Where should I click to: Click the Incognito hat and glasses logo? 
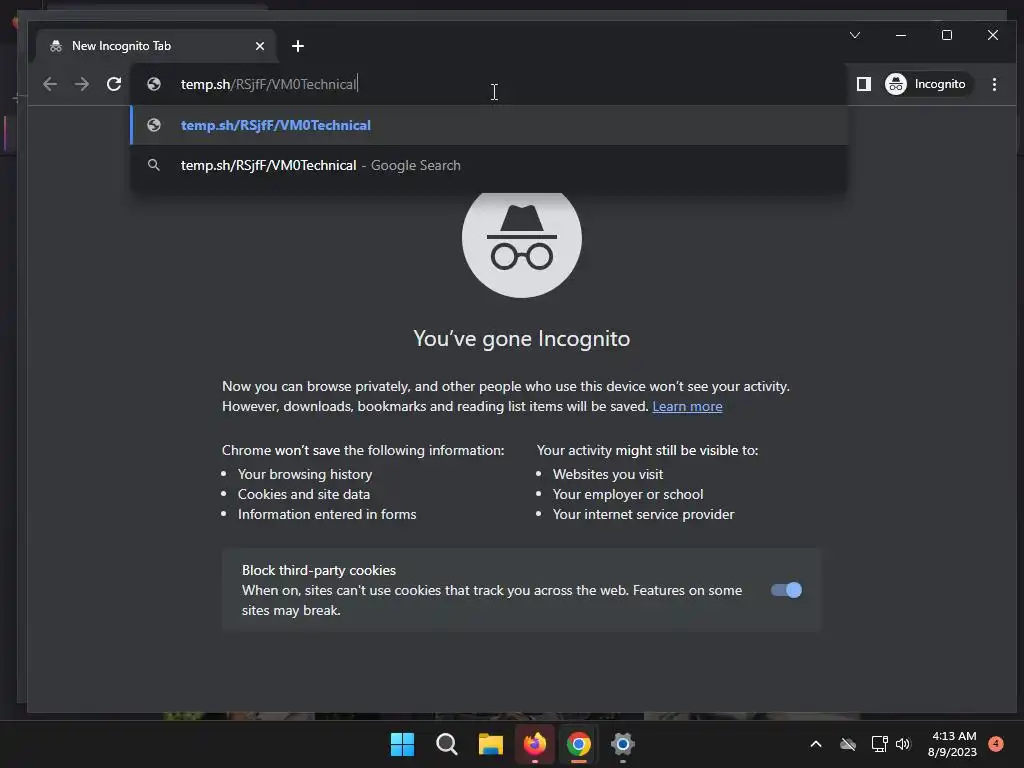(x=522, y=240)
